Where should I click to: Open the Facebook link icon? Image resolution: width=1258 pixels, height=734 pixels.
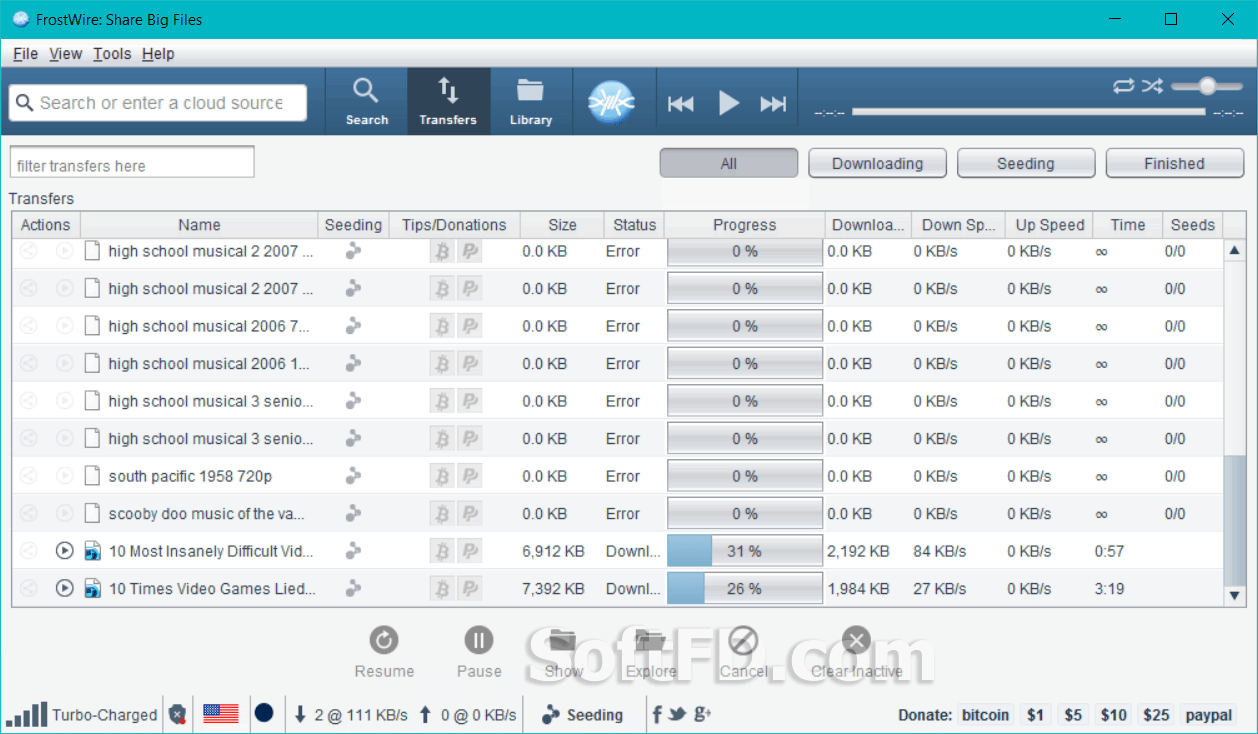657,714
